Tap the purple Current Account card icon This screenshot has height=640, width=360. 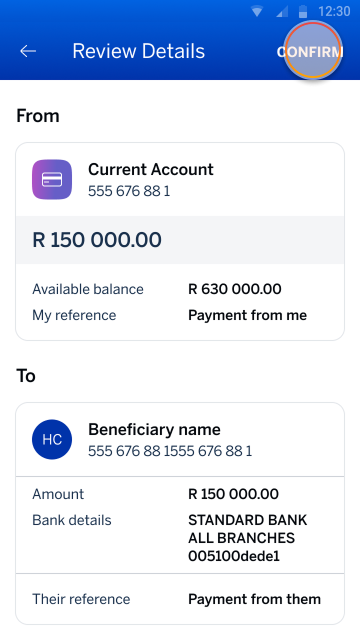52,180
